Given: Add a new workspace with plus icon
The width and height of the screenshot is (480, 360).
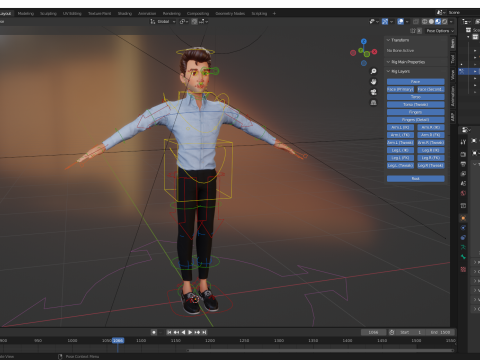Looking at the screenshot, I should pos(274,13).
